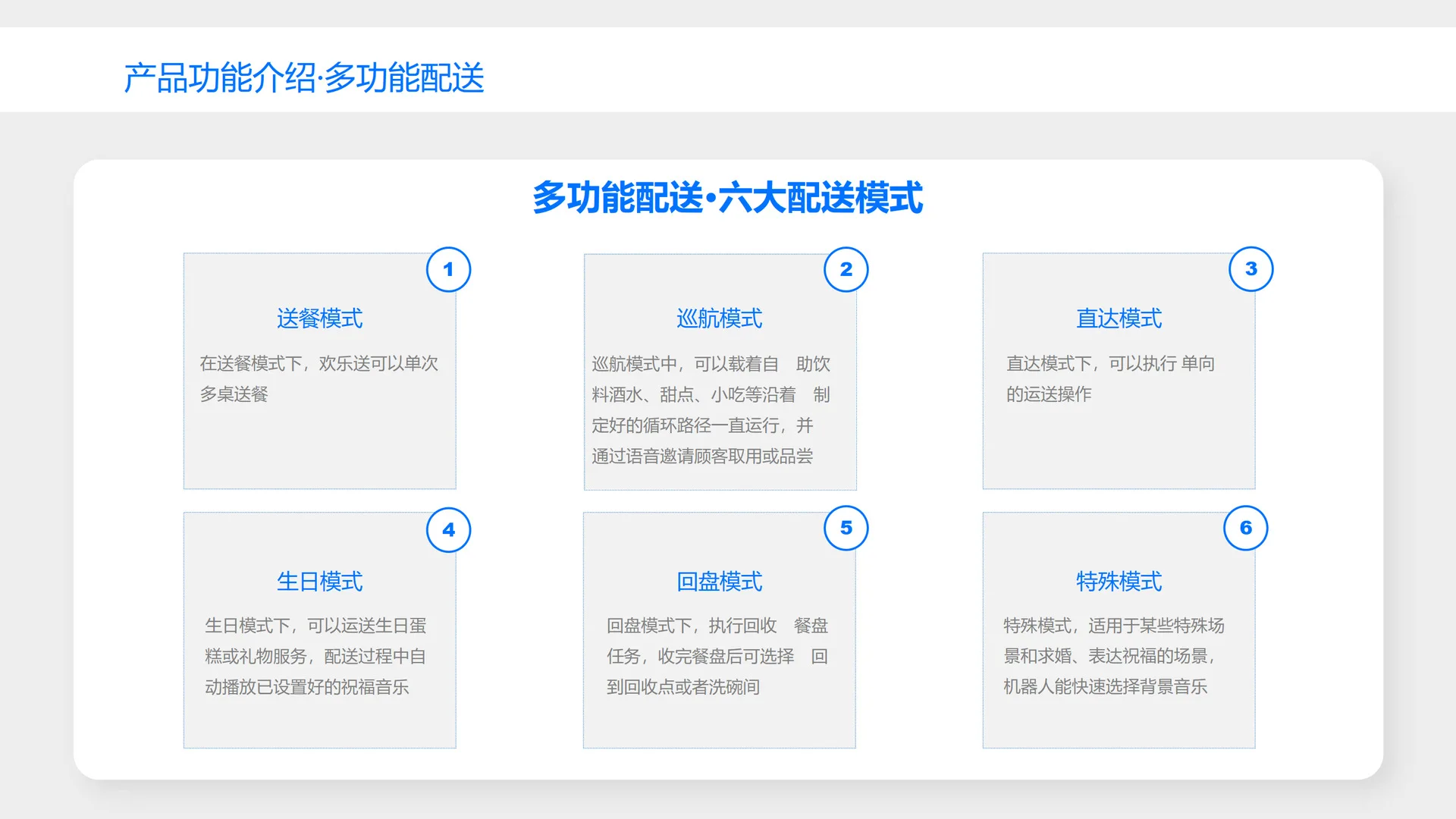Click the 巡航模式 description paragraph text
The height and width of the screenshot is (819, 1456).
tap(711, 409)
